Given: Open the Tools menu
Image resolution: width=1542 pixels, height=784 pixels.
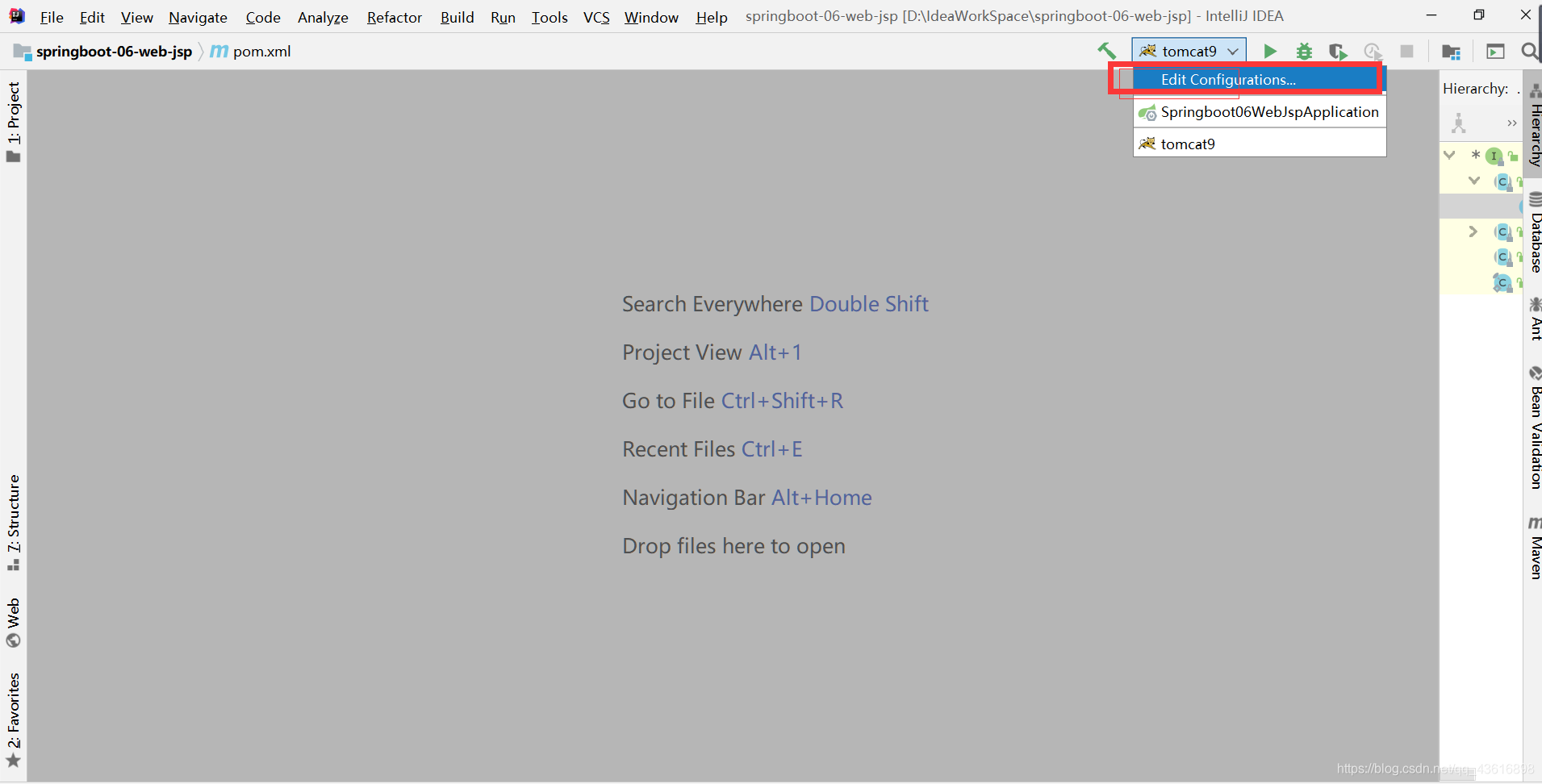Looking at the screenshot, I should click(x=550, y=17).
